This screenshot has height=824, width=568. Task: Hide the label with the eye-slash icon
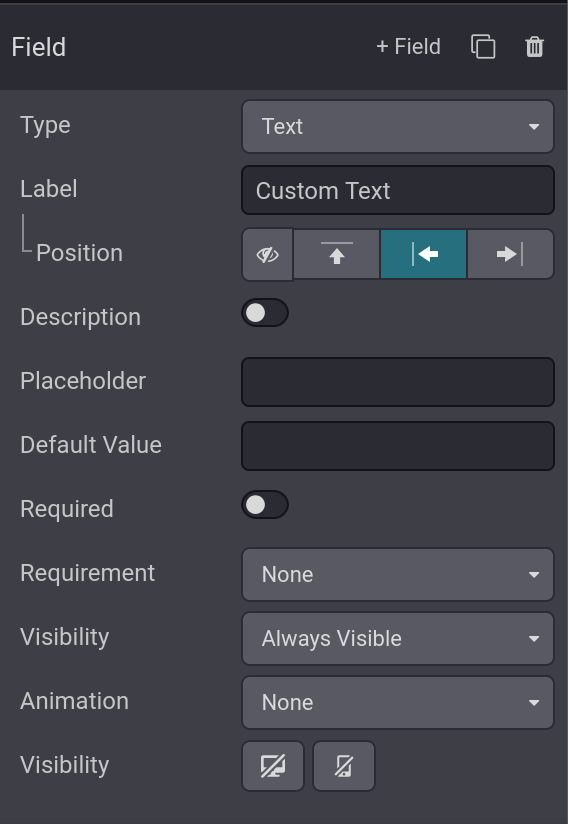point(267,255)
